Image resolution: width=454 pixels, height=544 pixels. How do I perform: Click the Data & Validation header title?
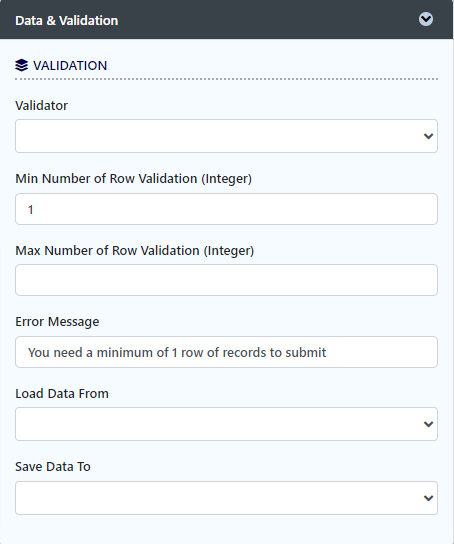click(x=67, y=20)
